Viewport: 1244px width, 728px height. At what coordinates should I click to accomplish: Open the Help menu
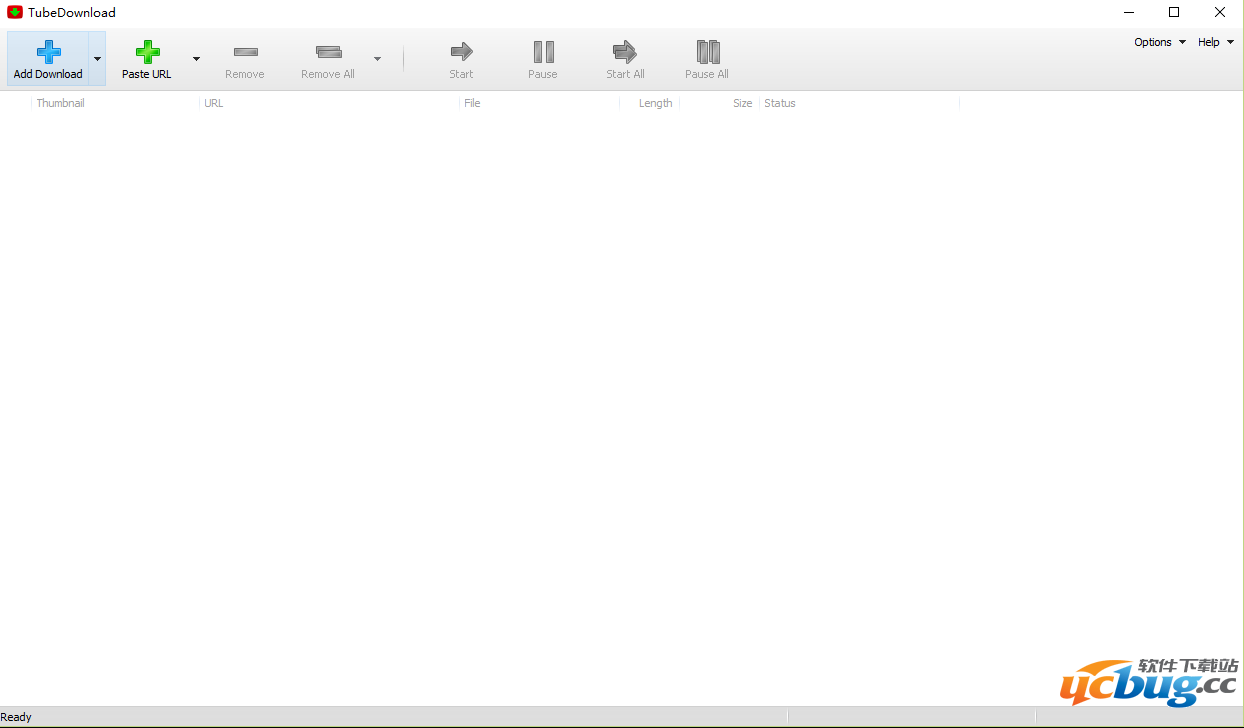click(1215, 42)
